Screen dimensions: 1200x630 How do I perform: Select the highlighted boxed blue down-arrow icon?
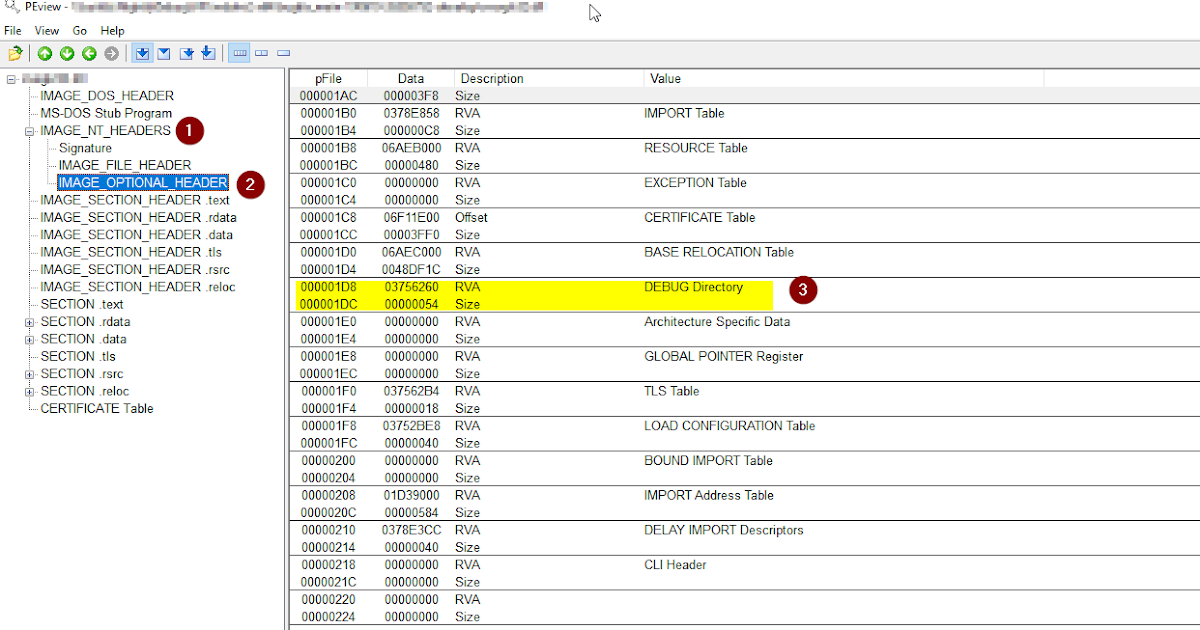pos(142,53)
